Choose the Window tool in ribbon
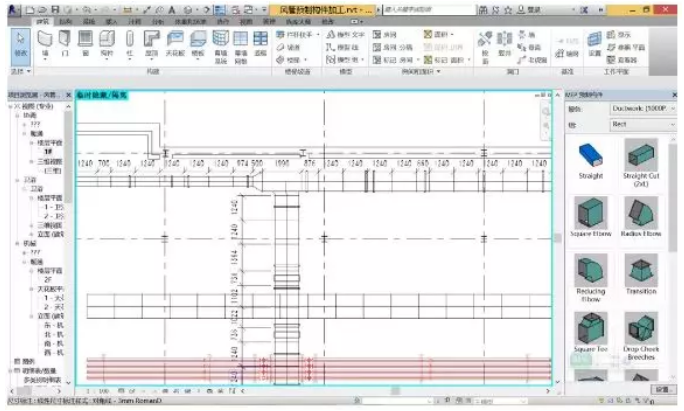This screenshot has height=411, width=684. 85,45
